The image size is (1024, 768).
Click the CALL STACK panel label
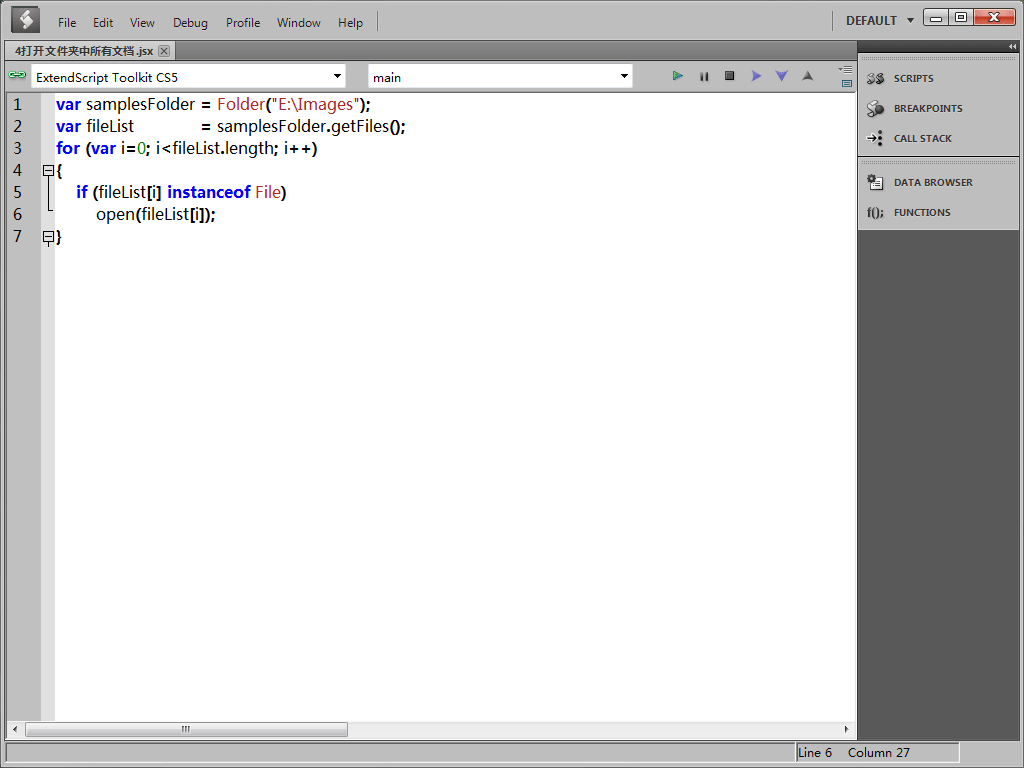[x=922, y=138]
